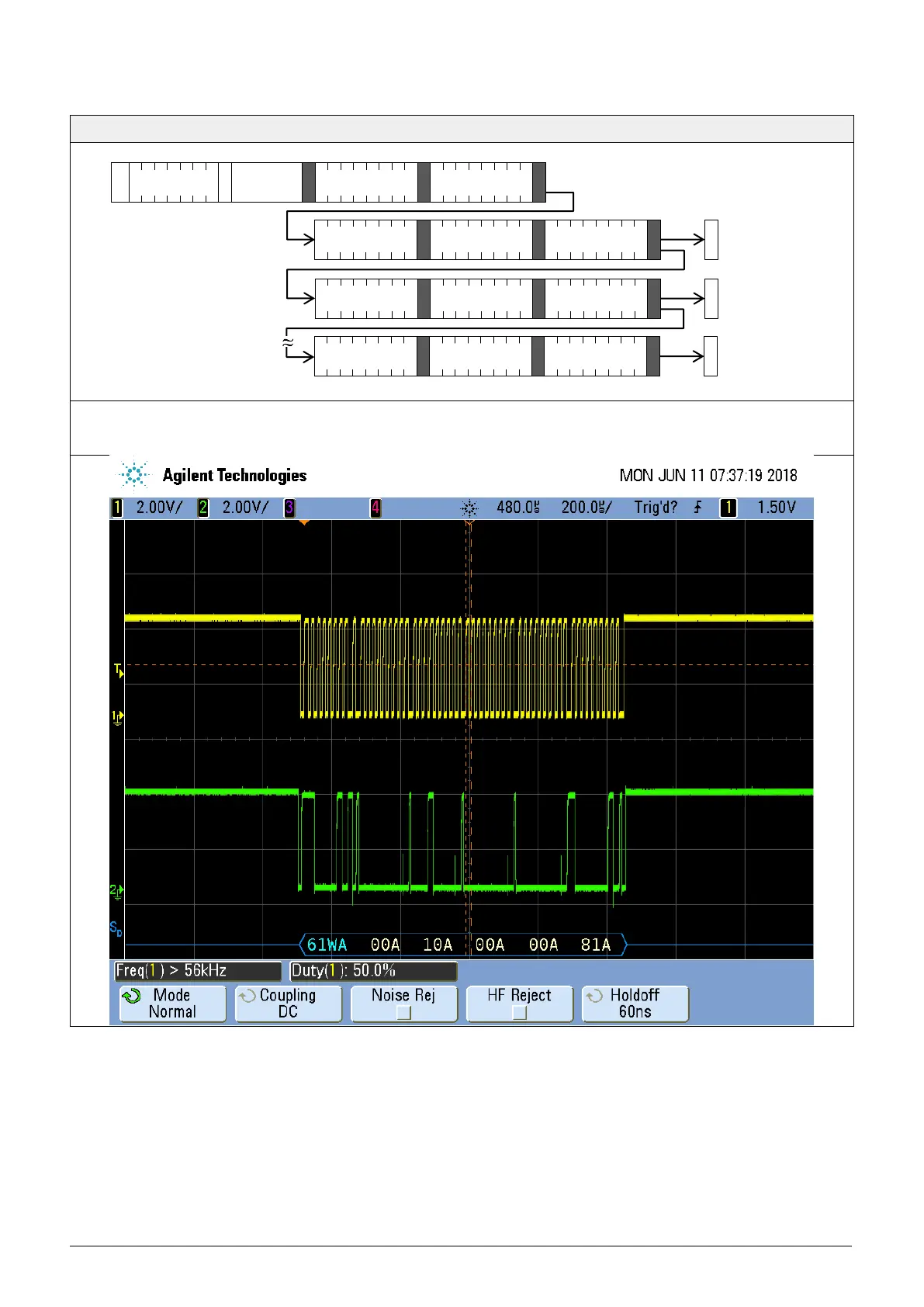Adjust the Holdoff 60ns setting

(635, 1004)
